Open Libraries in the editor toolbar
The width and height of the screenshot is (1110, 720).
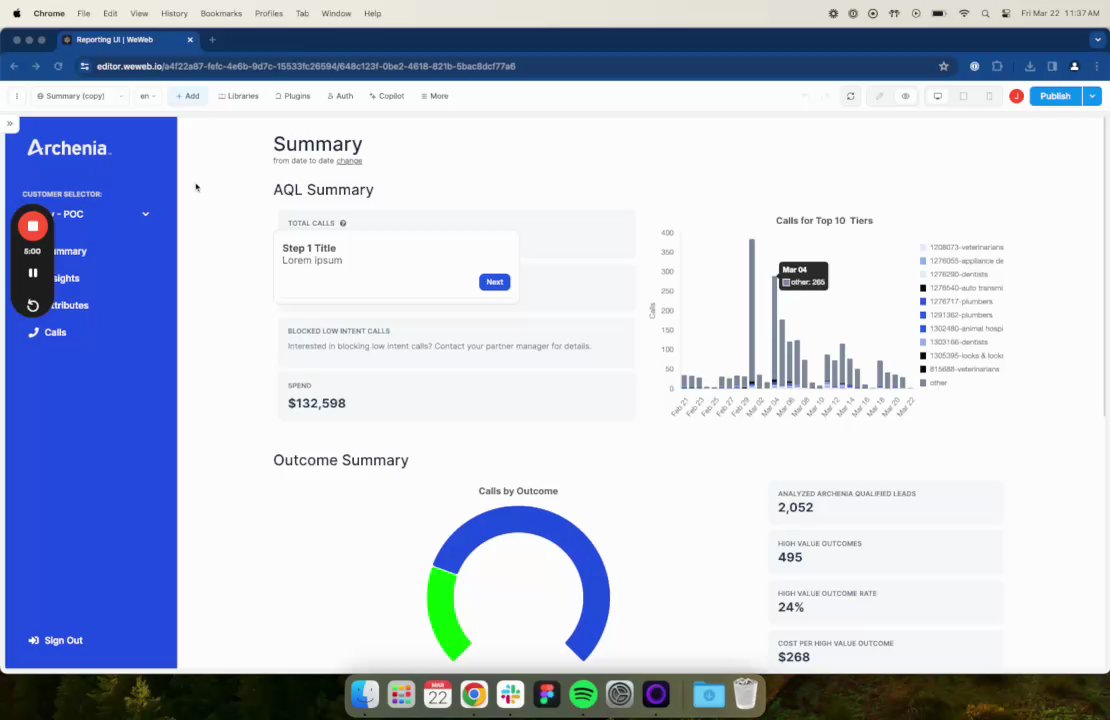[239, 96]
